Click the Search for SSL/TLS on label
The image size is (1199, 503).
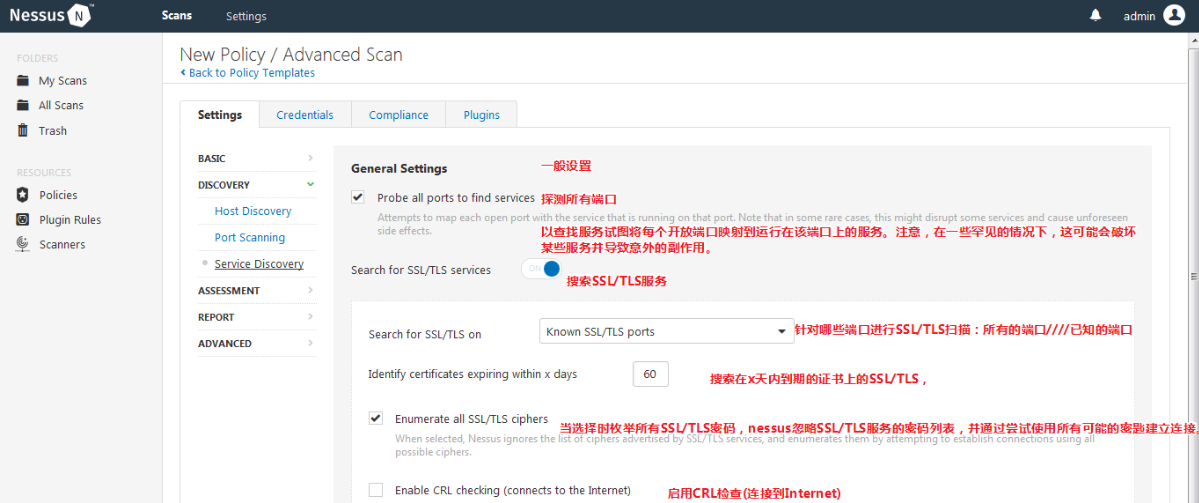(425, 334)
